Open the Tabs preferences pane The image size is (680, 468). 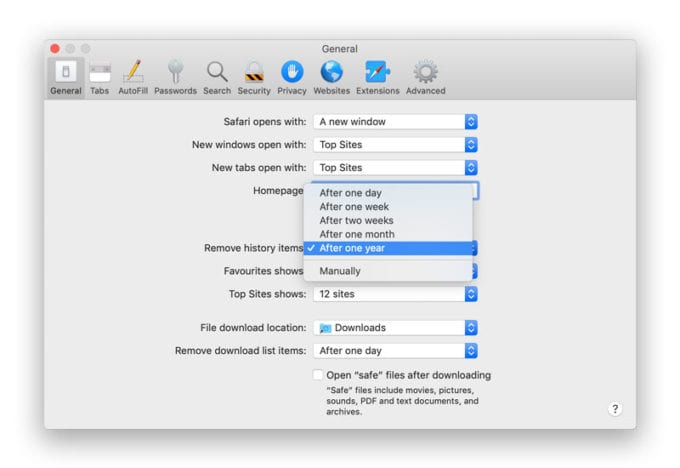coord(99,77)
